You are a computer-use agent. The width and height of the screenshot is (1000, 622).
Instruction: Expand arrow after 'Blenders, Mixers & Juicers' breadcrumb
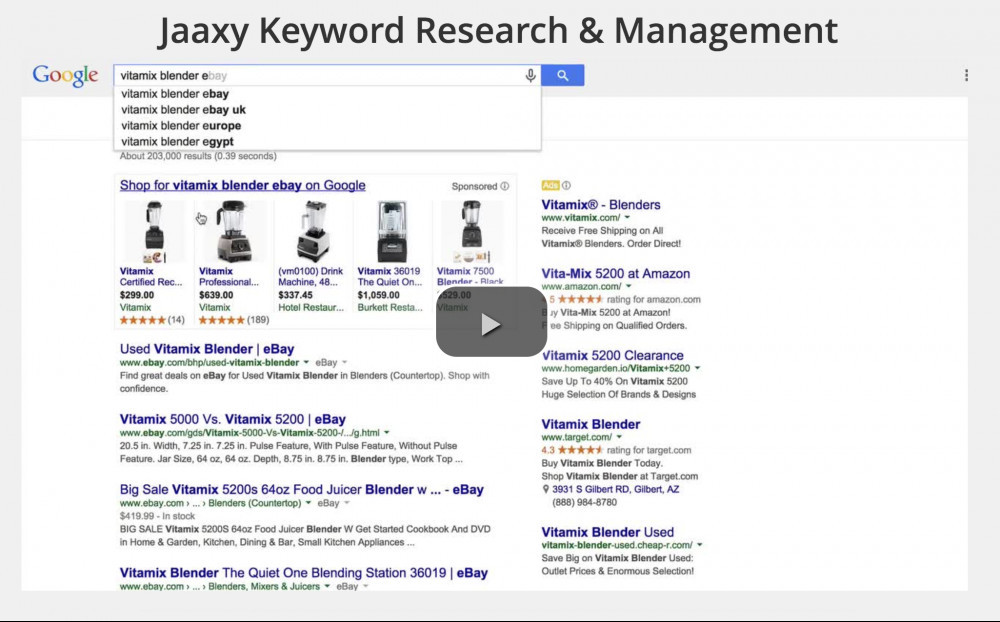point(327,586)
